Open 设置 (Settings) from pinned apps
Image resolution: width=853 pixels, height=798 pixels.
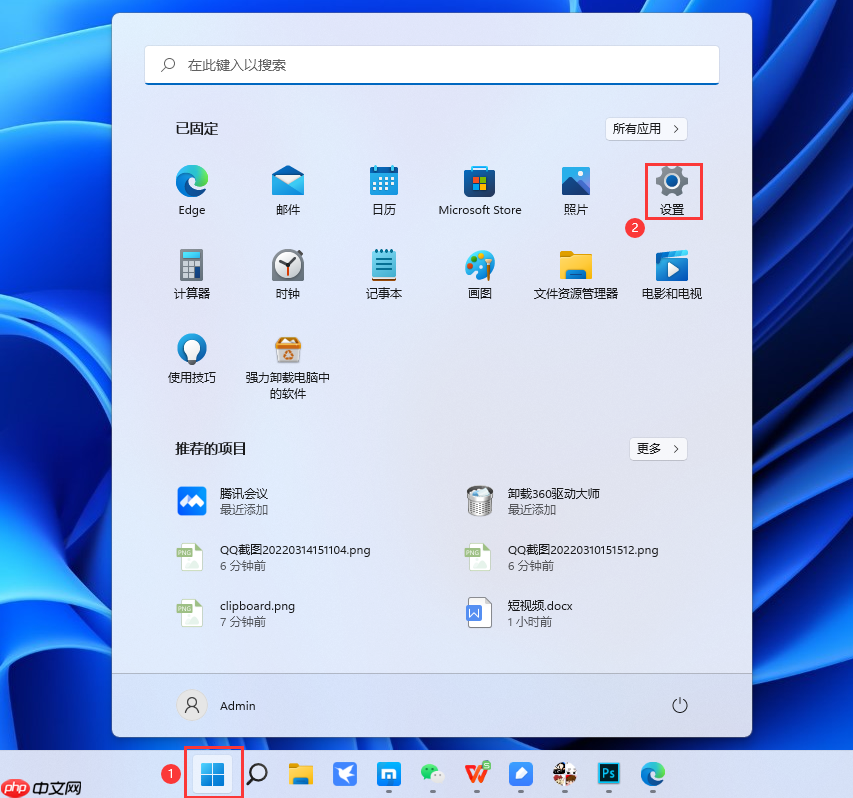pos(671,183)
